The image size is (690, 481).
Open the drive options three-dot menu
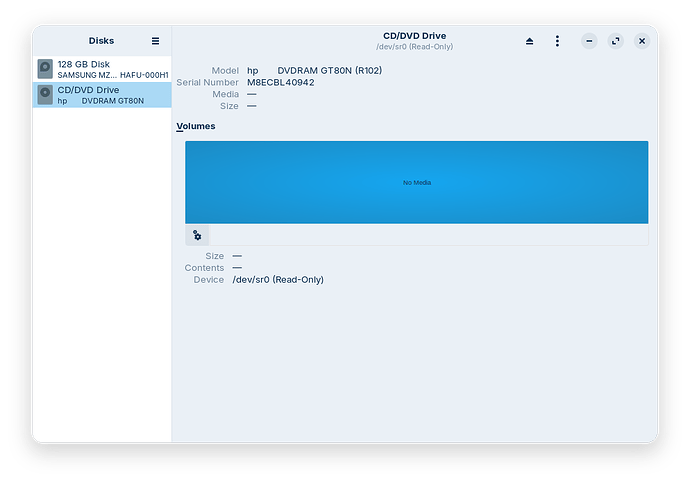click(557, 41)
